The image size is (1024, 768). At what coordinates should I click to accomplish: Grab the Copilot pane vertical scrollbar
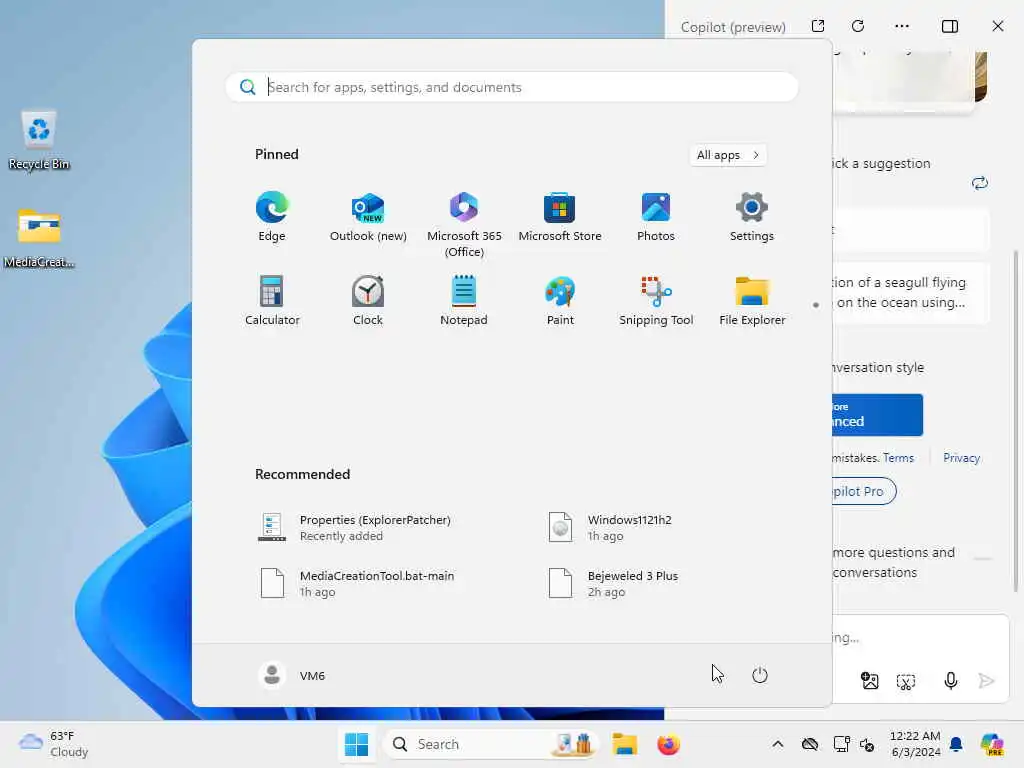[x=1016, y=421]
